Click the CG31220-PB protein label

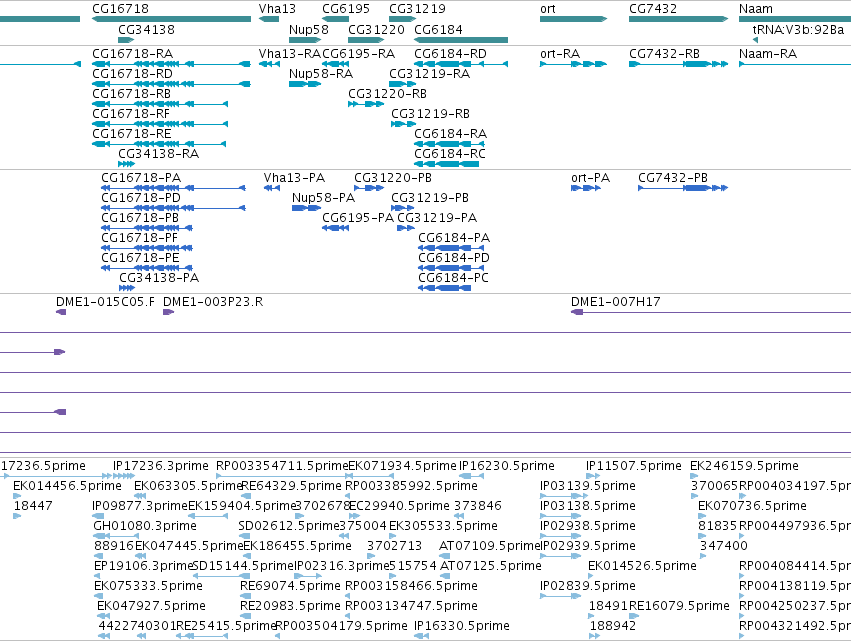393,178
